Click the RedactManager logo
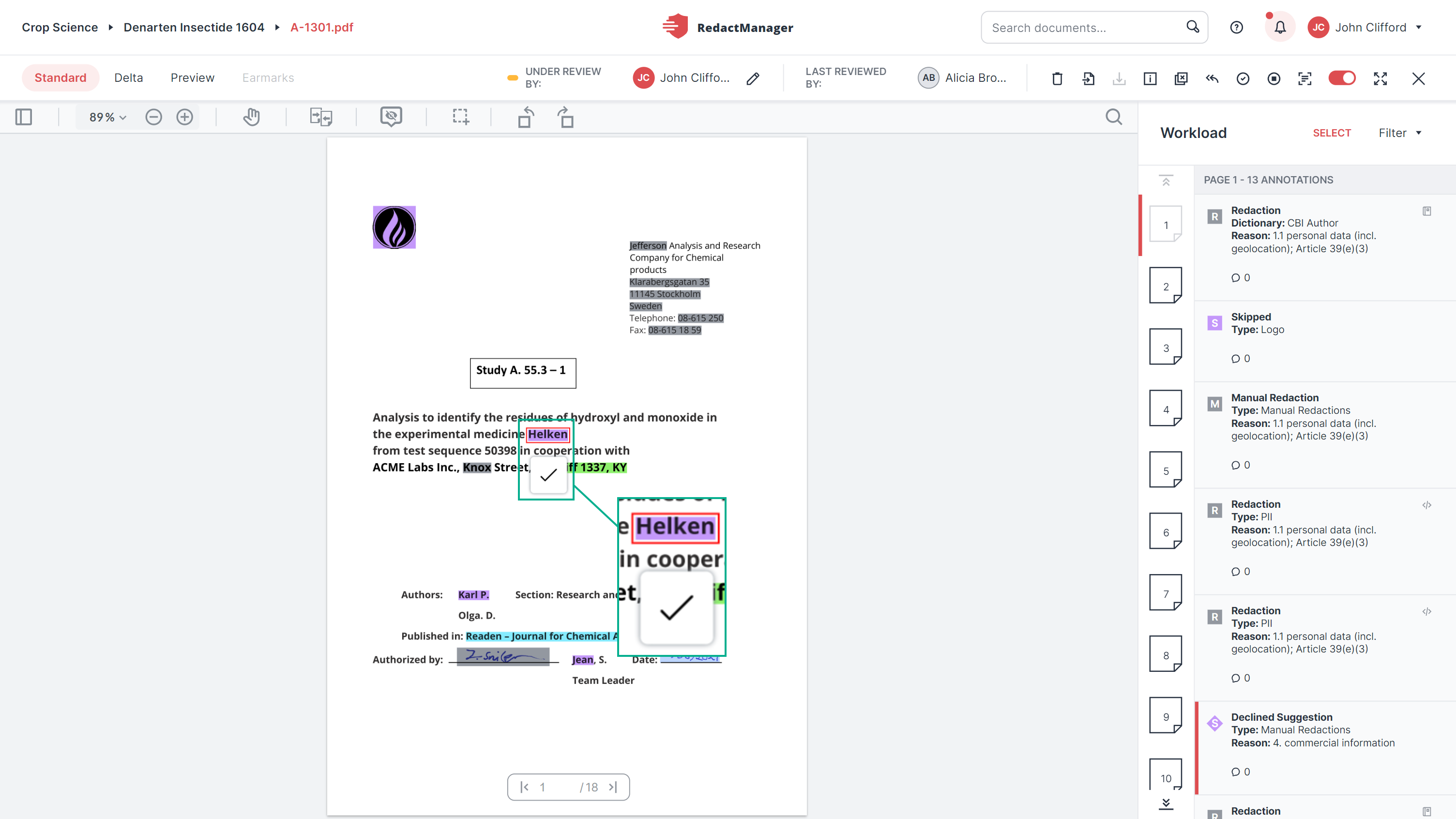The image size is (1456, 819). click(x=728, y=27)
